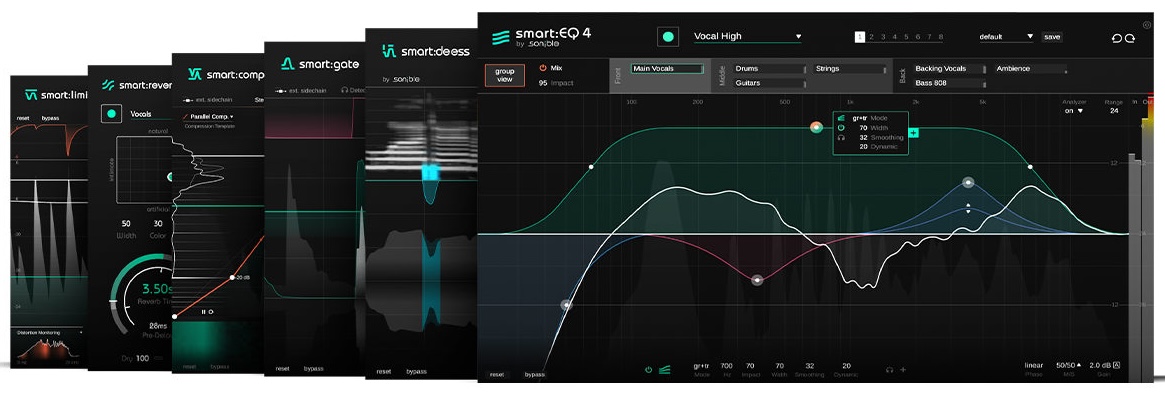Screen dimensions: 1165x394
Task: Click the smart:EQ 4 three-wave logo icon
Action: pos(502,37)
